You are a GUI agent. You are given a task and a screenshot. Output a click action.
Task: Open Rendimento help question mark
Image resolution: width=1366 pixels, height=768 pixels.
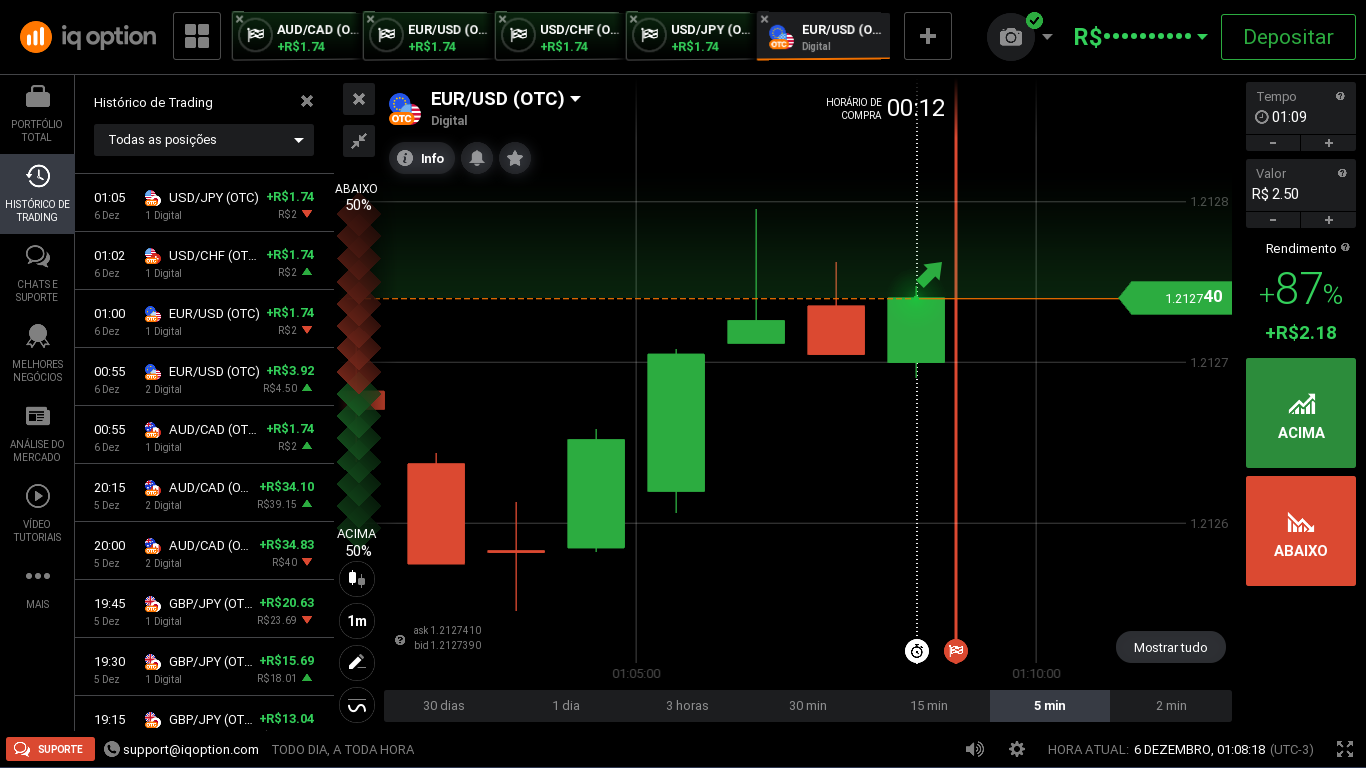pyautogui.click(x=1345, y=247)
